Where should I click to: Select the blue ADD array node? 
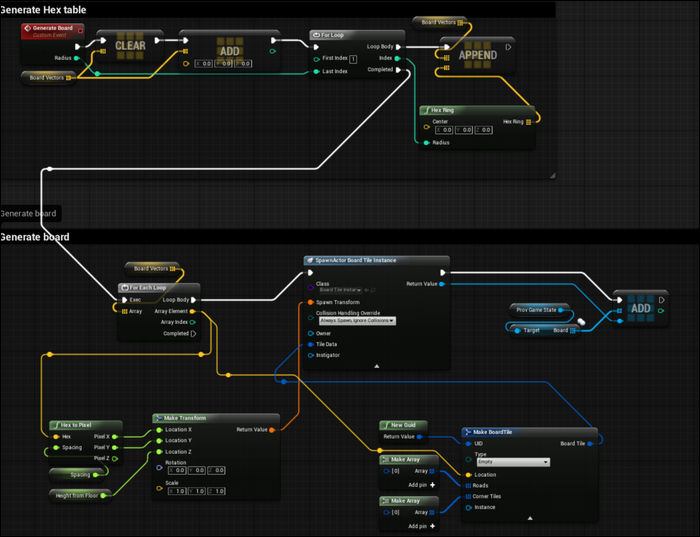click(641, 308)
